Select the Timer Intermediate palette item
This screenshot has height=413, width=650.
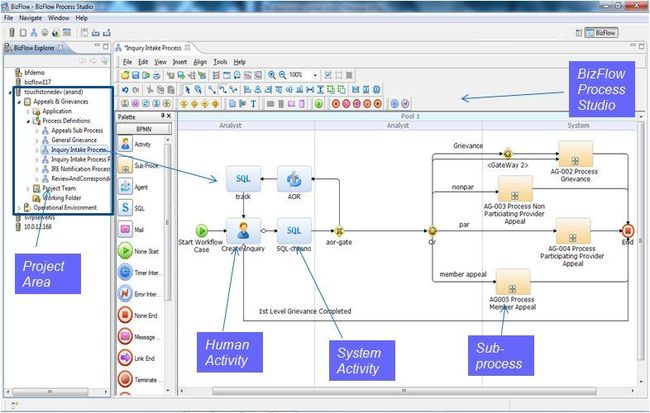[x=140, y=272]
